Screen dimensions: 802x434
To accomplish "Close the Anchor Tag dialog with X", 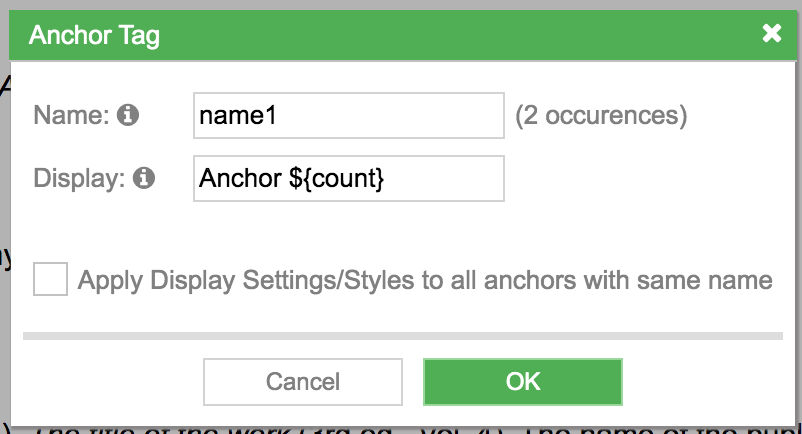I will (771, 34).
